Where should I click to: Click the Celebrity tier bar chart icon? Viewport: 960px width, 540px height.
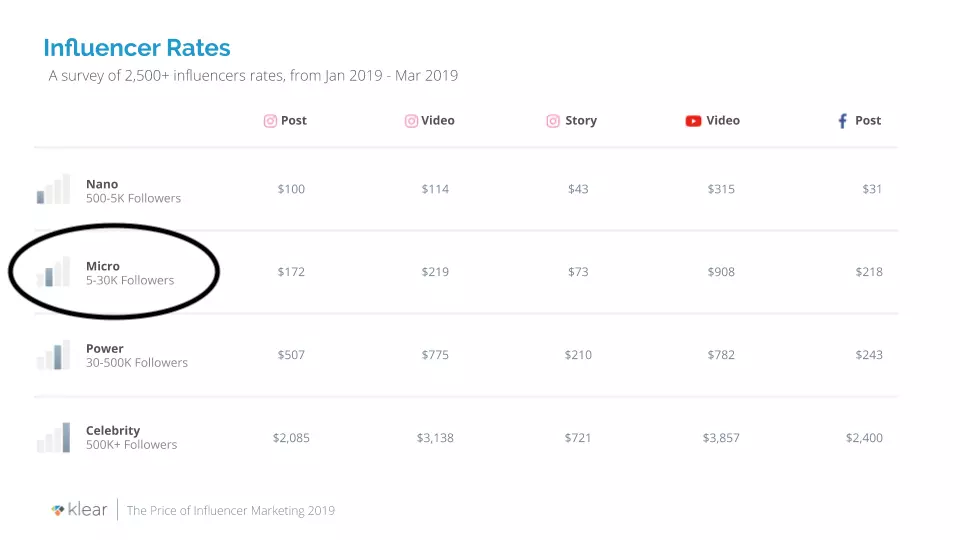coord(54,437)
